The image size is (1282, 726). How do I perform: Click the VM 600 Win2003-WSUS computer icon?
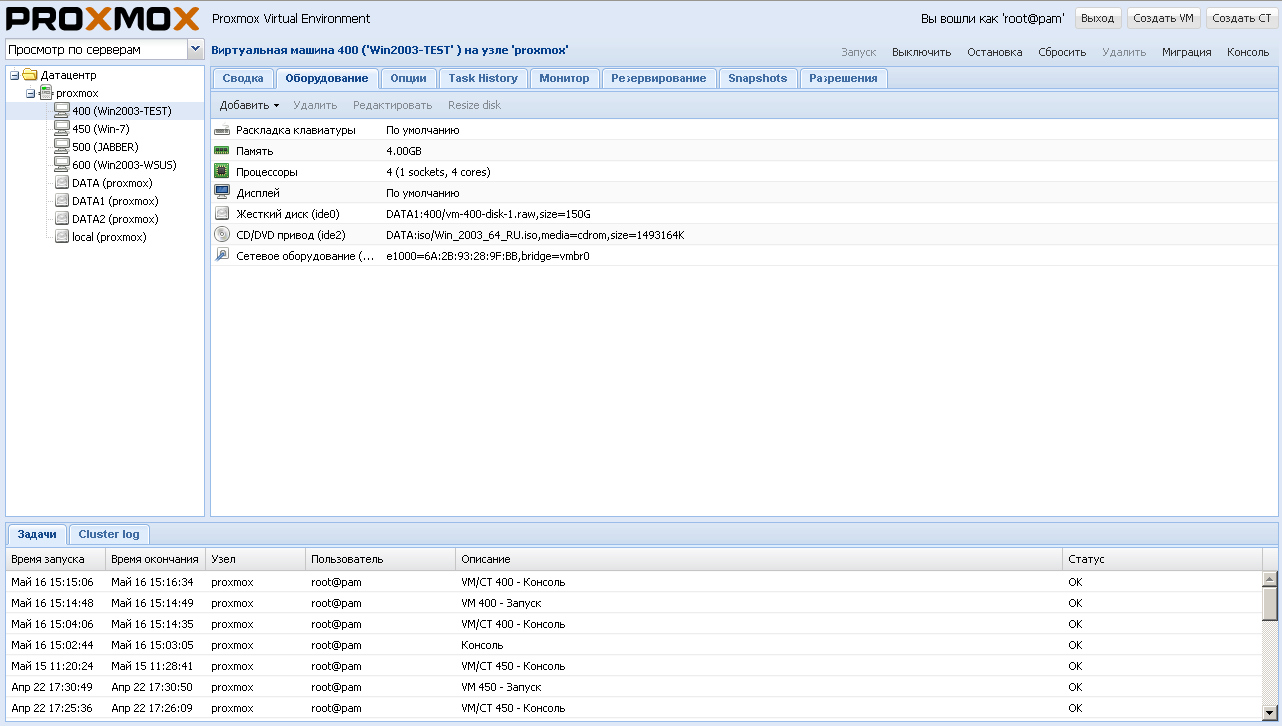pos(62,165)
